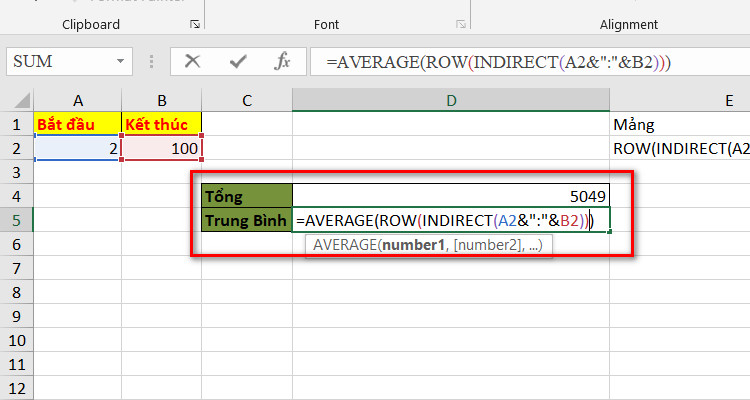Select row 6 header
Image resolution: width=750 pixels, height=400 pixels.
(x=17, y=244)
